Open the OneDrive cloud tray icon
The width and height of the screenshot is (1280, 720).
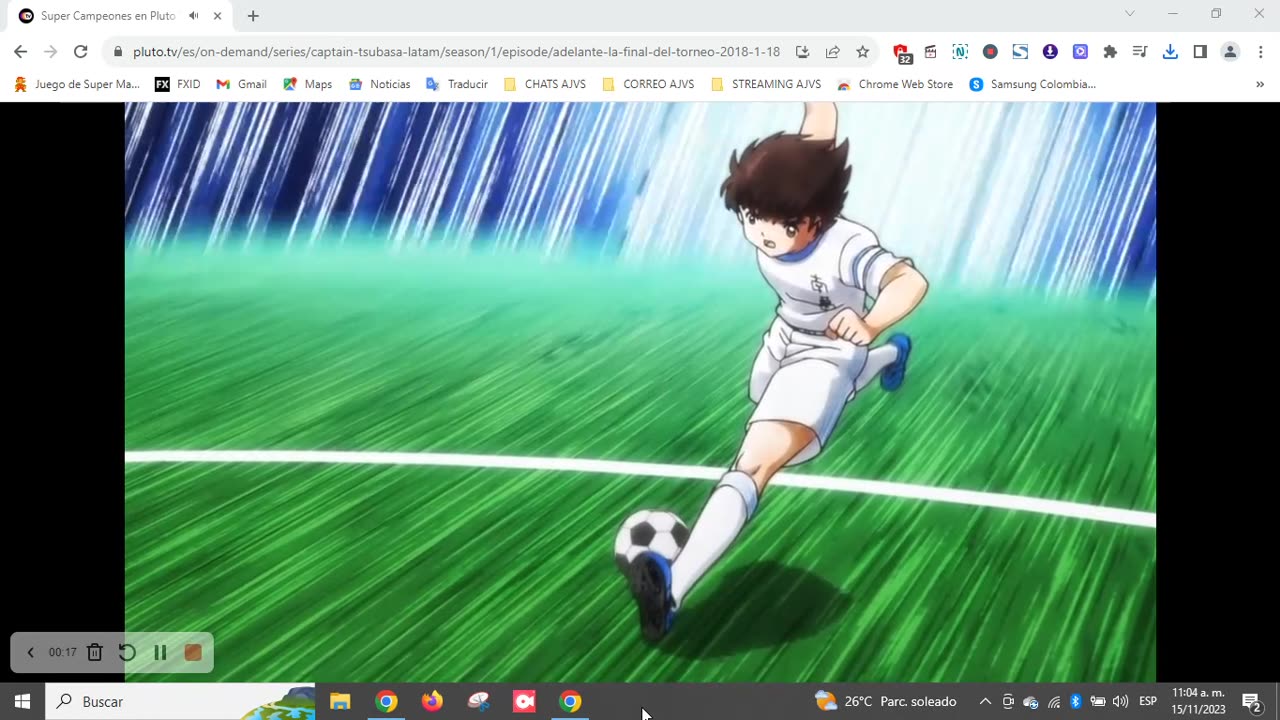click(x=1031, y=702)
